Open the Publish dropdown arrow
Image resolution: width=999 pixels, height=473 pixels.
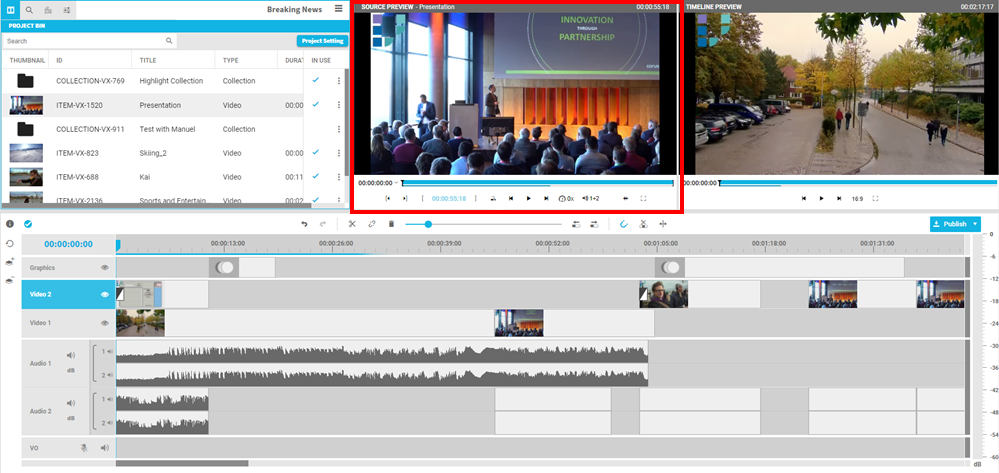975,224
